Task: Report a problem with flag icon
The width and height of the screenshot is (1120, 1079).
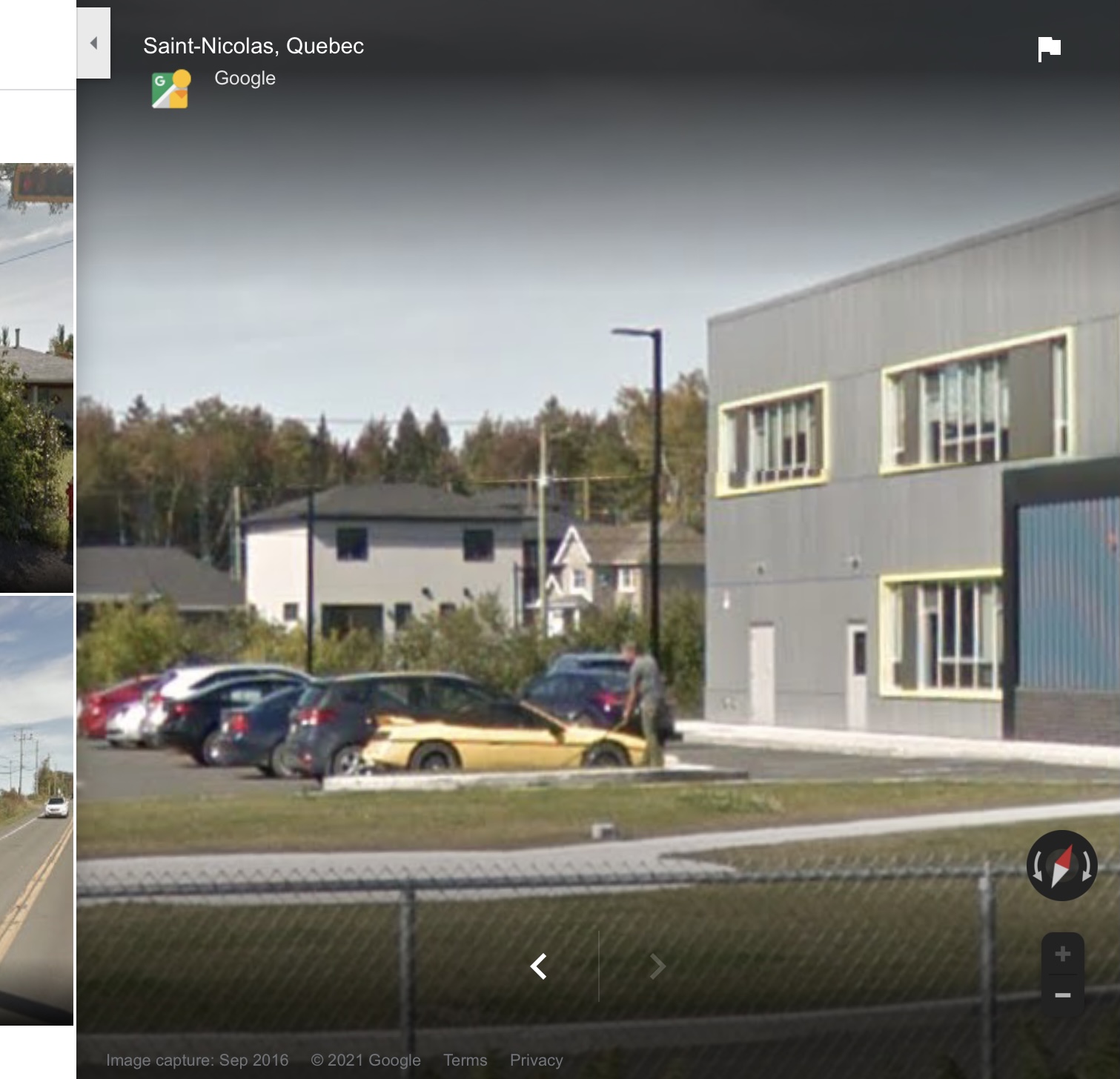Action: point(1049,50)
